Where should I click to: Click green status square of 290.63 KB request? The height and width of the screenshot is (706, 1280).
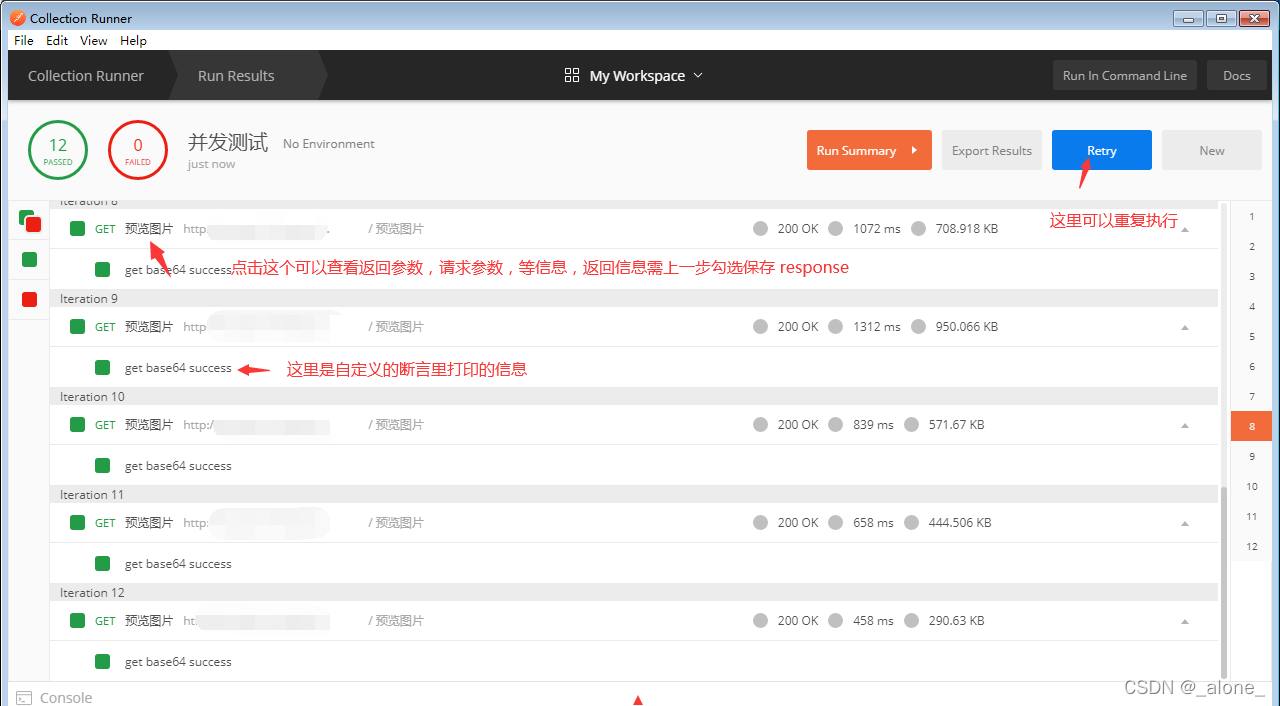[x=77, y=621]
